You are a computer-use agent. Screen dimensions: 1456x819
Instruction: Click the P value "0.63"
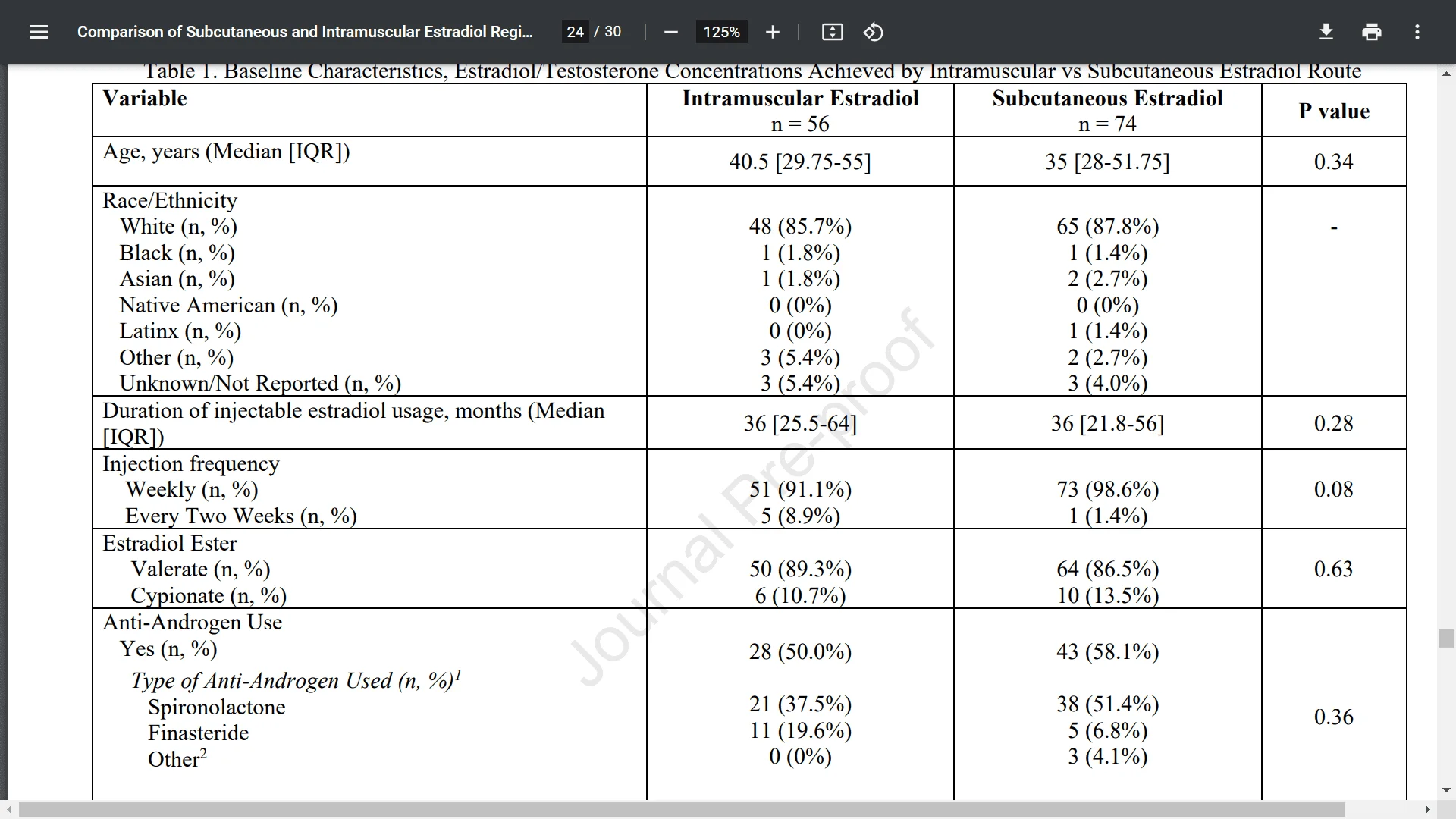[x=1334, y=569]
